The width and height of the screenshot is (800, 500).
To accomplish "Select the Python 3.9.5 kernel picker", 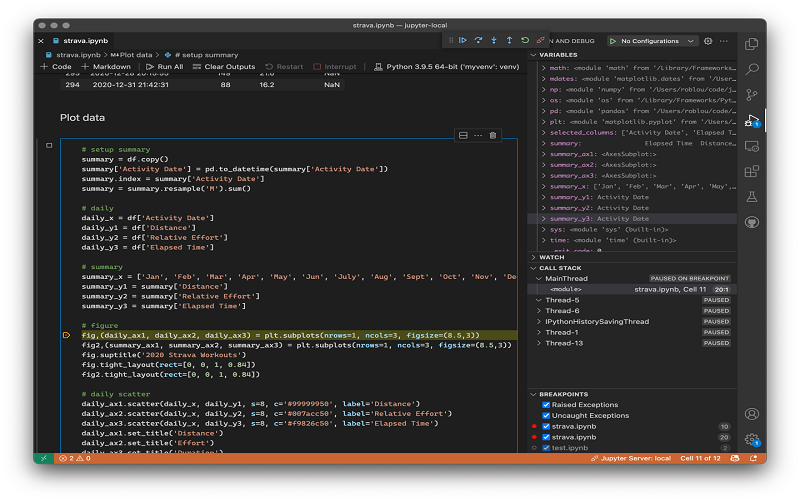I will (x=446, y=67).
